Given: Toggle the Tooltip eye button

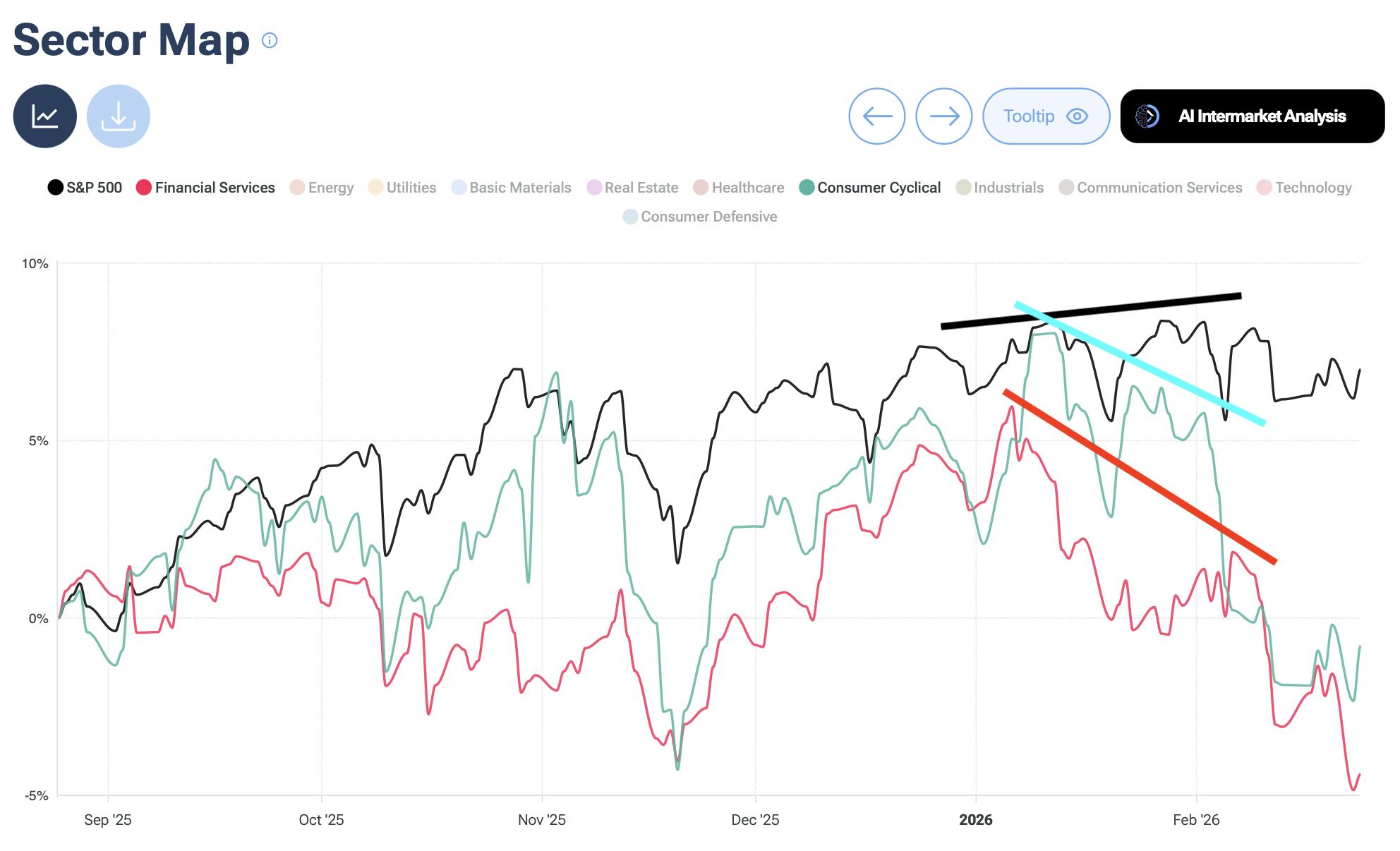Looking at the screenshot, I should (1046, 116).
